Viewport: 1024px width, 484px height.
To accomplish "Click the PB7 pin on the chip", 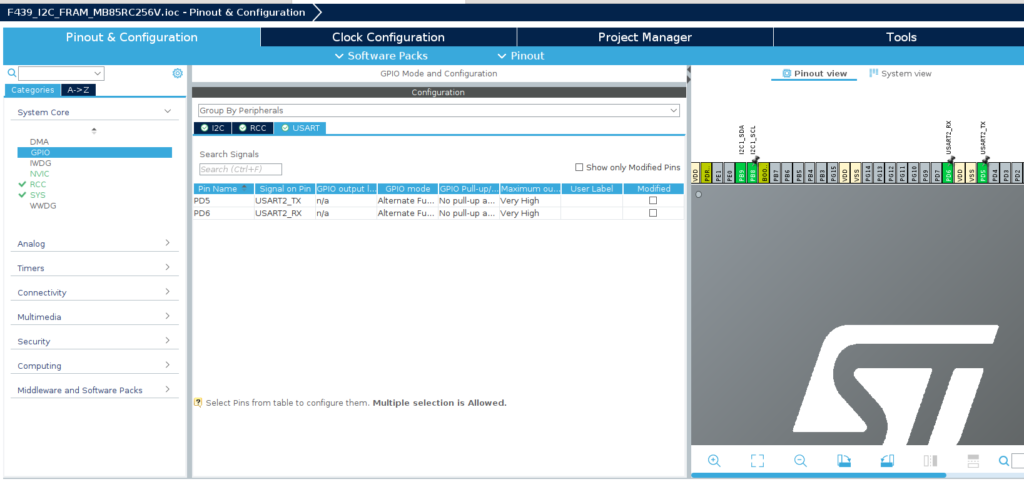I will coord(776,173).
